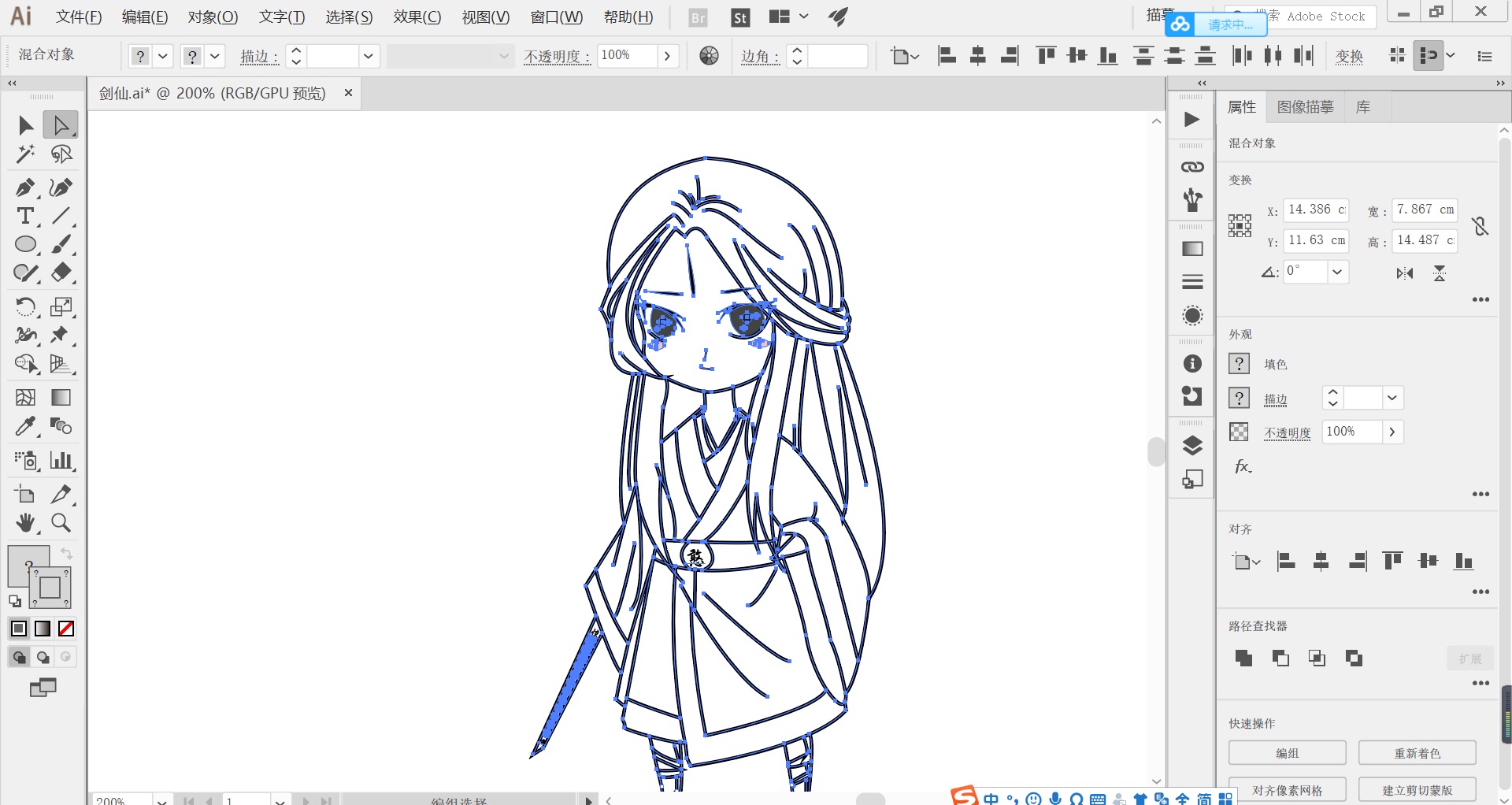The height and width of the screenshot is (805, 1512).
Task: Click the 变换 link in control bar
Action: (1350, 56)
